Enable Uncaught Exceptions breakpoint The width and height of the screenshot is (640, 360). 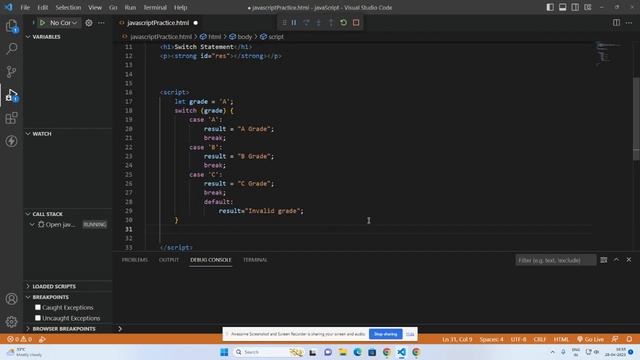point(38,318)
